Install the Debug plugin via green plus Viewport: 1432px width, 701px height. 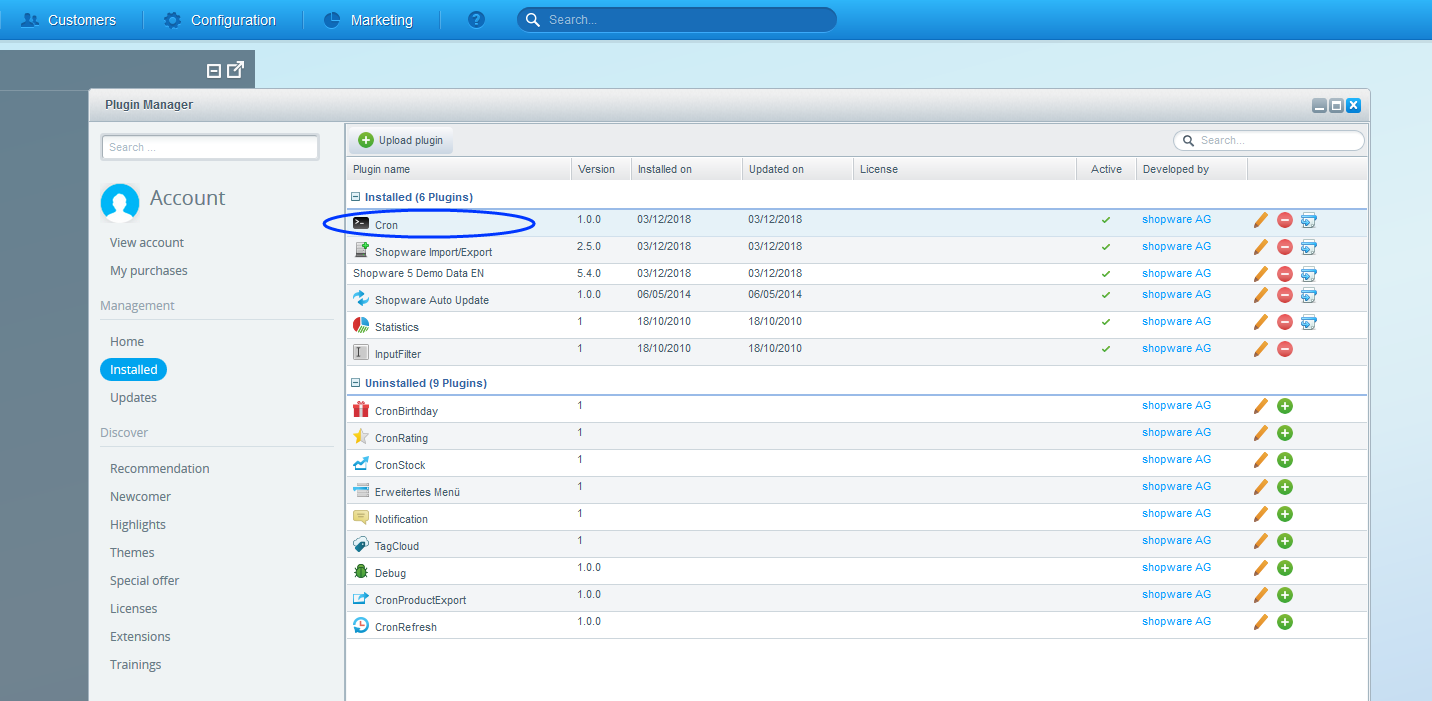point(1285,568)
